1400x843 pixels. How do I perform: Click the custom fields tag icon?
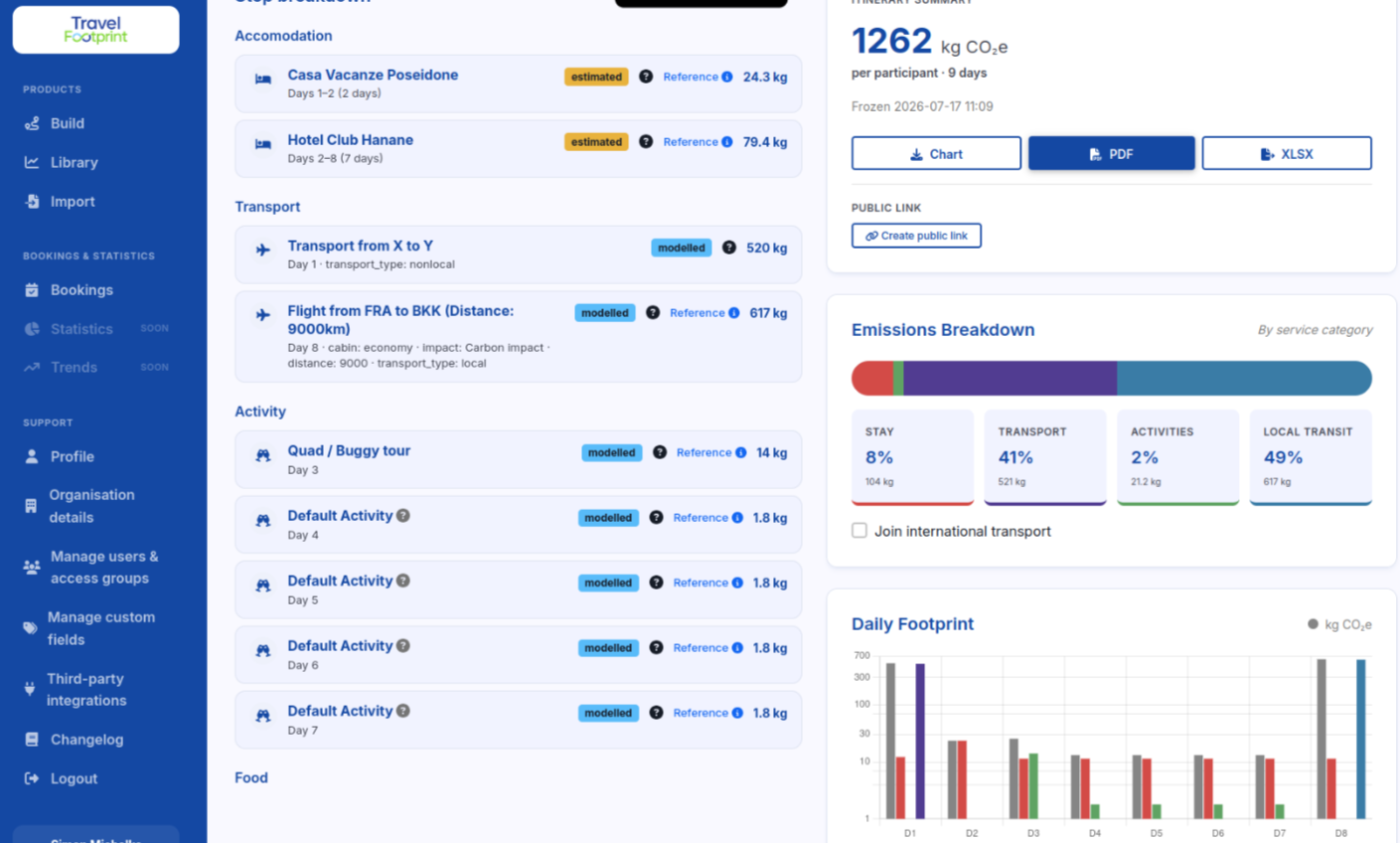(x=30, y=628)
